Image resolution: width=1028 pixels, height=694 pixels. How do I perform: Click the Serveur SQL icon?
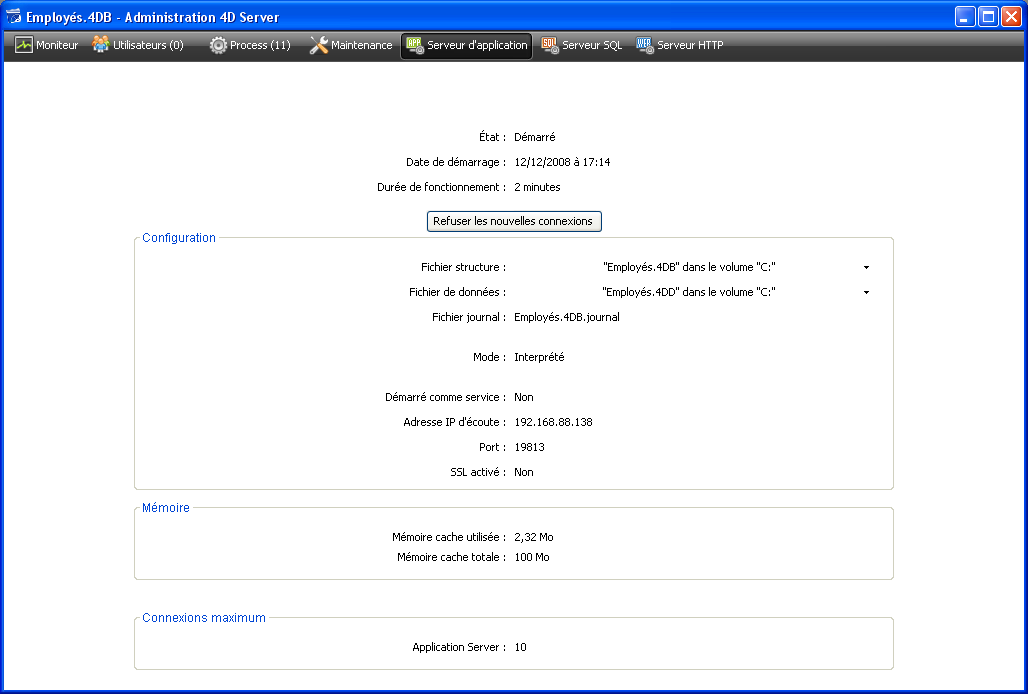[x=550, y=45]
